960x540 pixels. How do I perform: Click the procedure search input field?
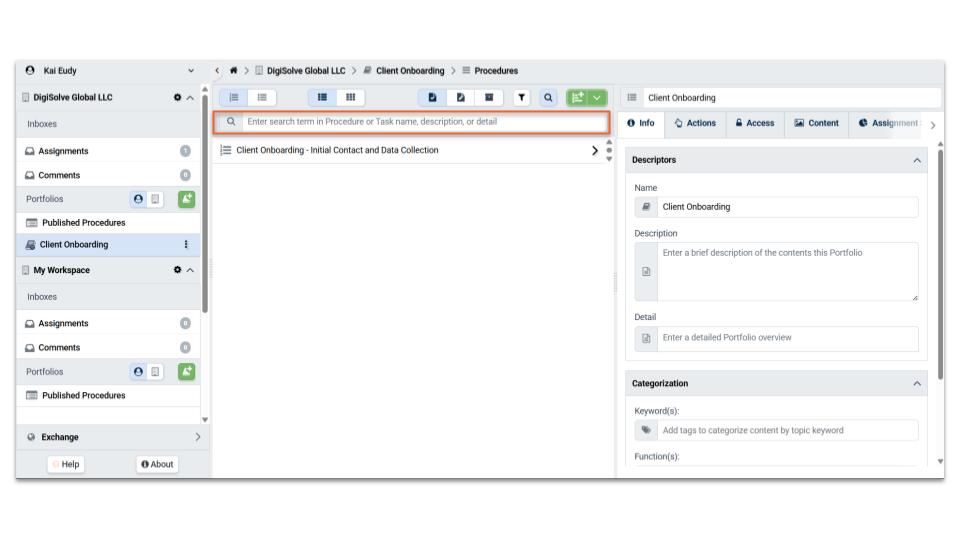pos(424,122)
